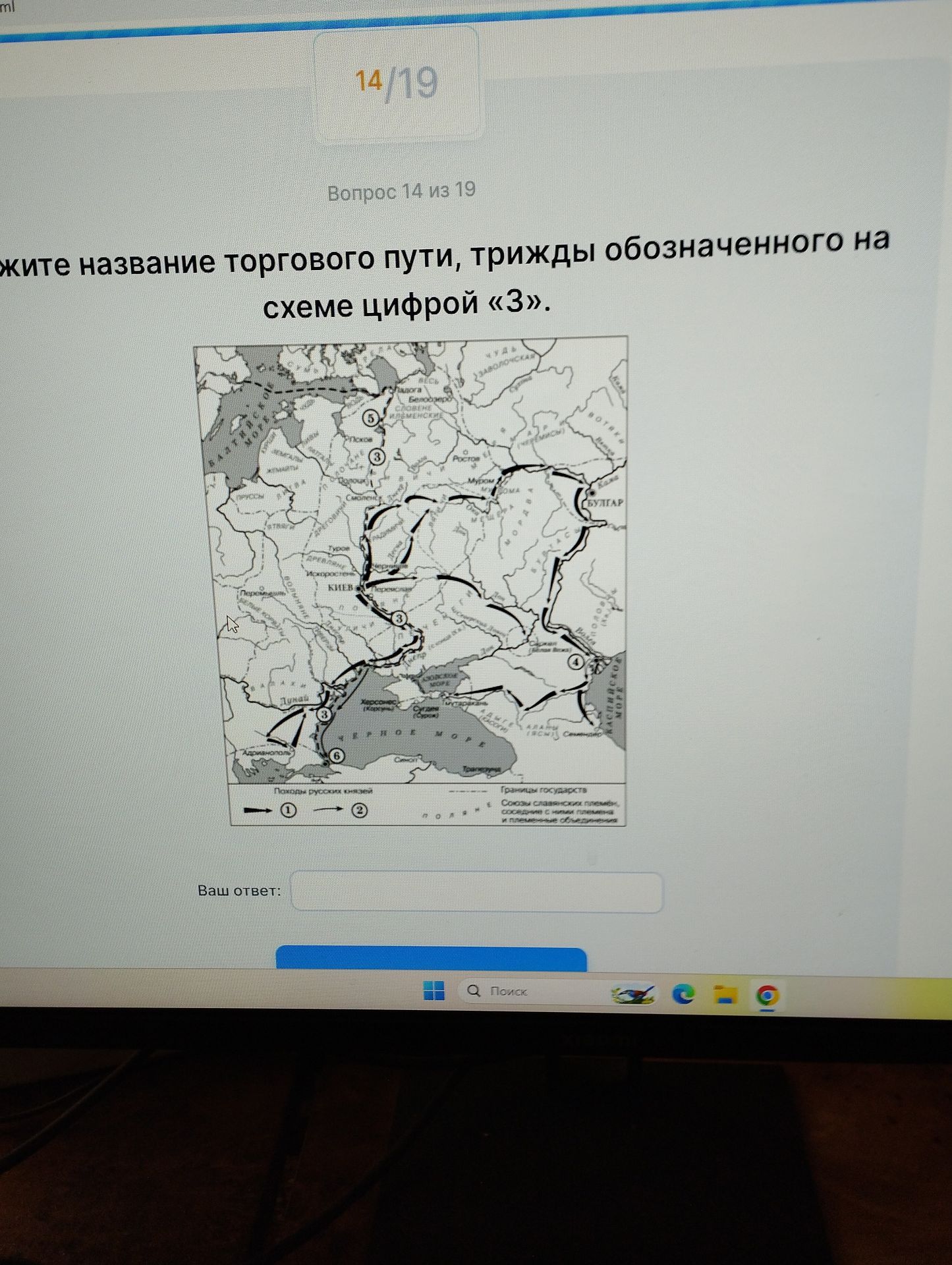The height and width of the screenshot is (1265, 952).
Task: Click legend circle 2 with thin arrow
Action: click(x=359, y=810)
